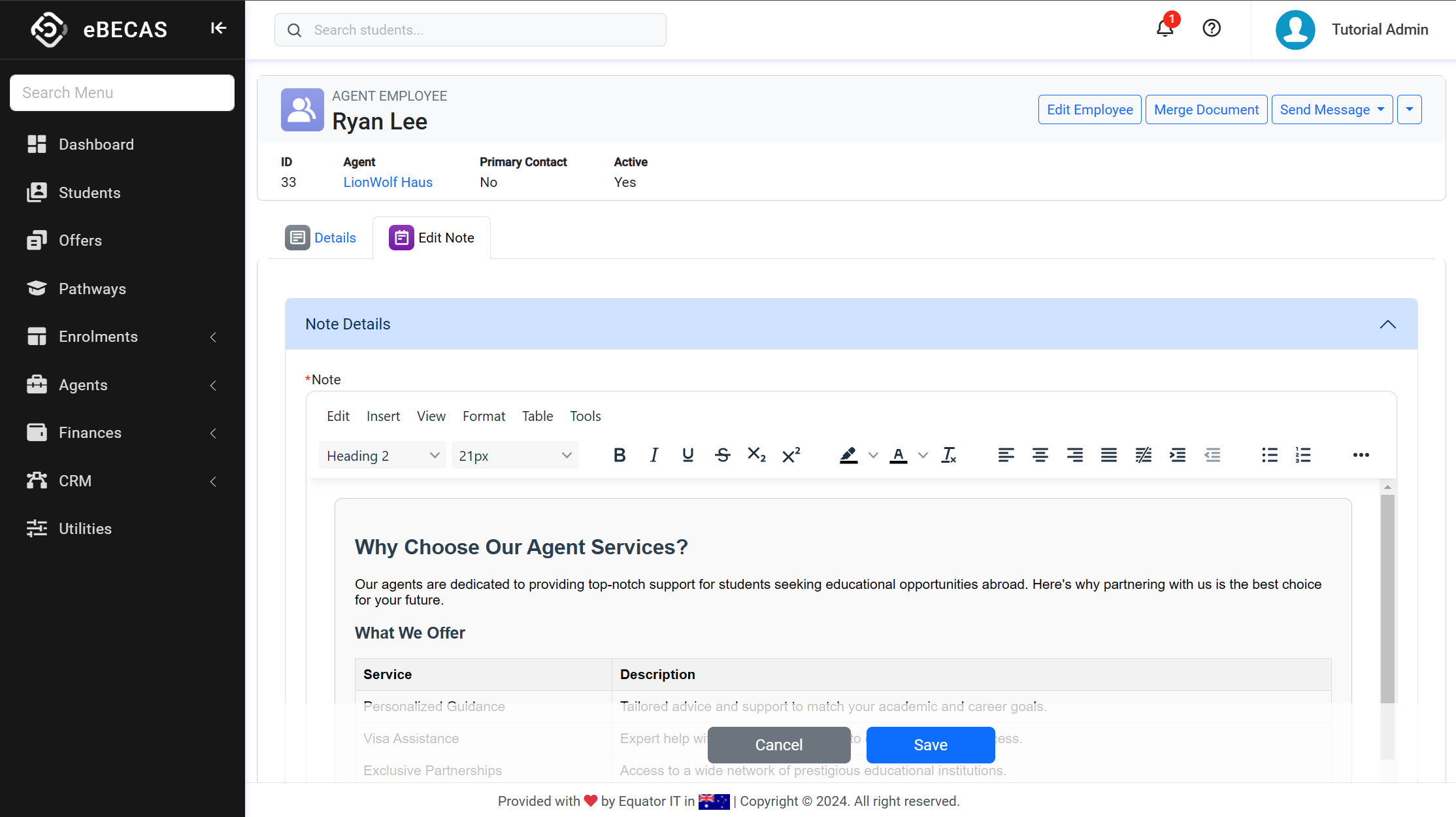
Task: Toggle subscript formatting
Action: pyautogui.click(x=756, y=455)
